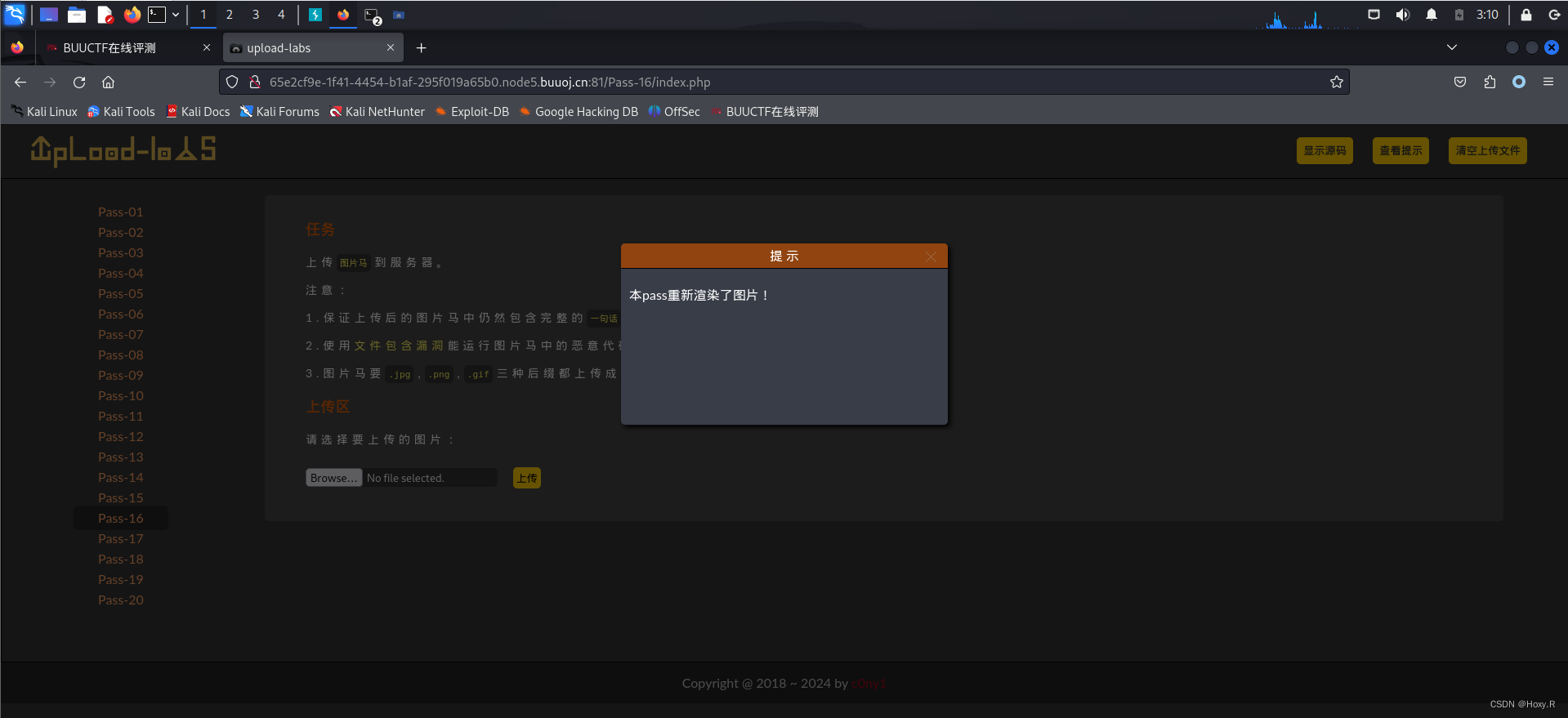Open the notifications bell icon
This screenshot has width=1568, height=718.
pos(1432,15)
